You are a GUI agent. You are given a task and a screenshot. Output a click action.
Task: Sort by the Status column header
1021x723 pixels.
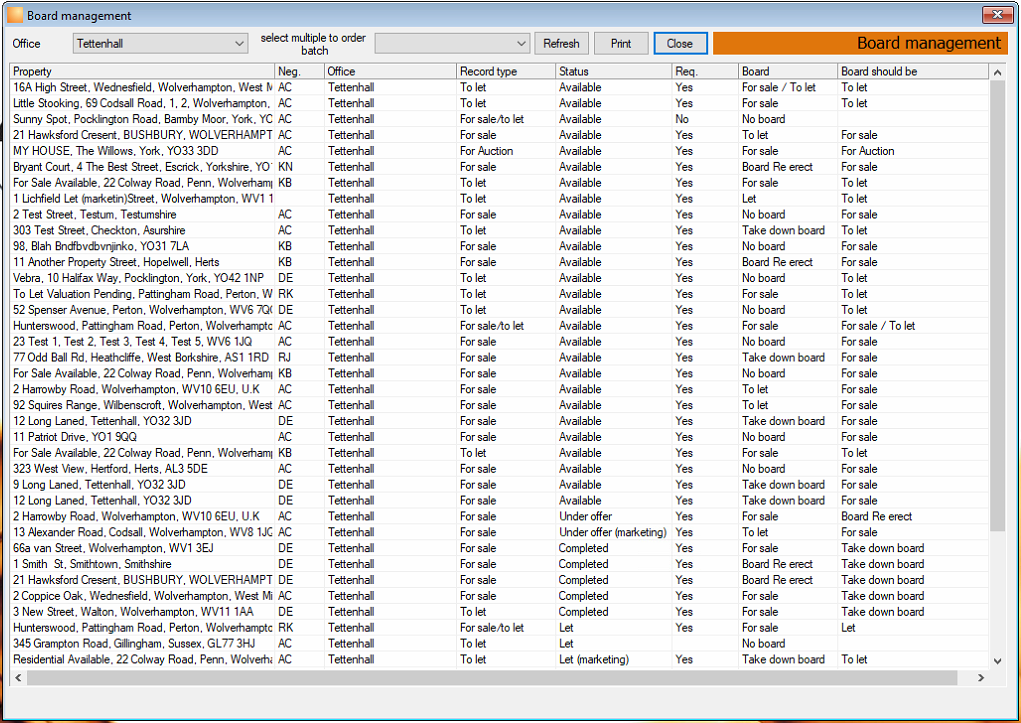[613, 71]
